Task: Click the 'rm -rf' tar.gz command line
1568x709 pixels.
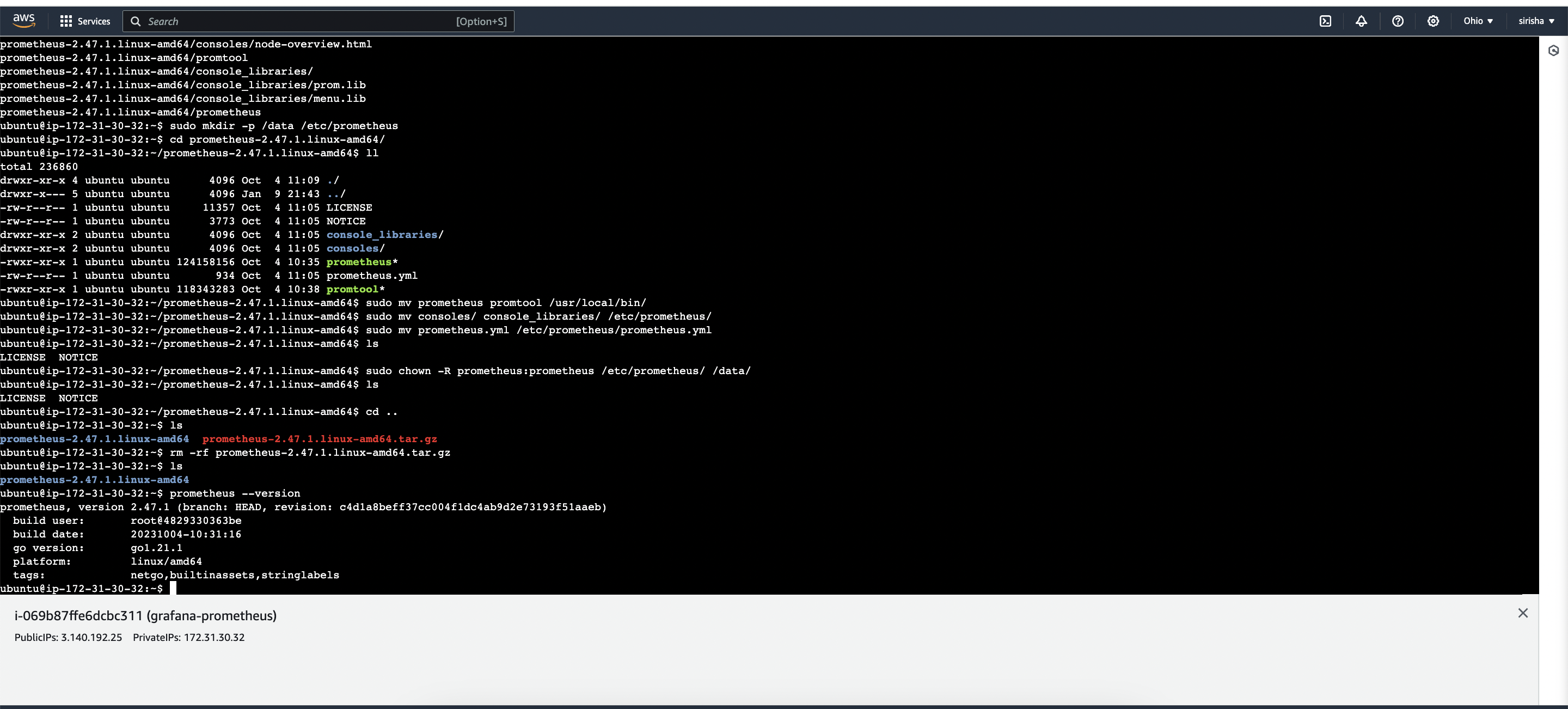Action: pos(225,452)
